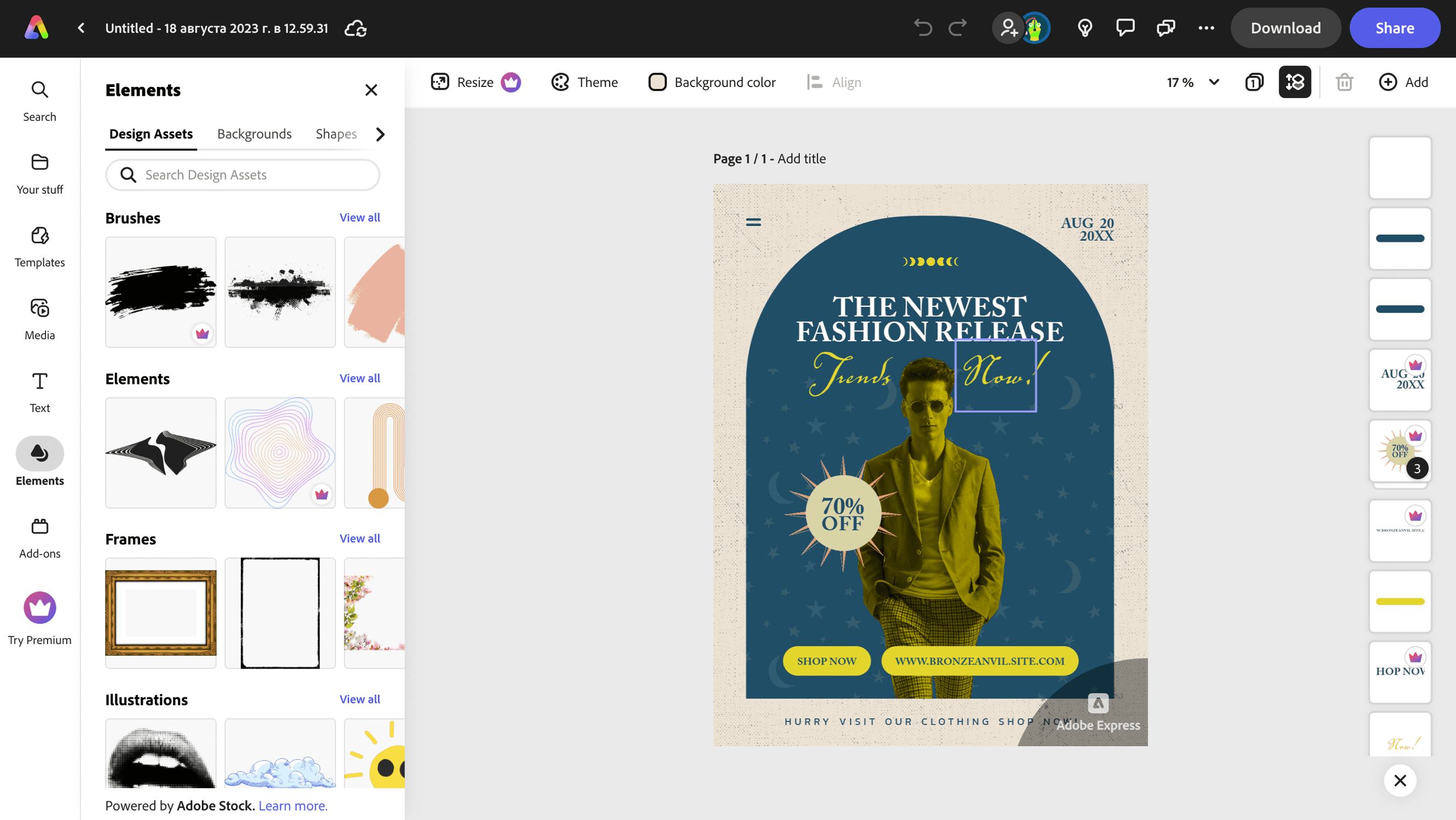Open the Text panel in the sidebar
The height and width of the screenshot is (820, 1456).
39,391
